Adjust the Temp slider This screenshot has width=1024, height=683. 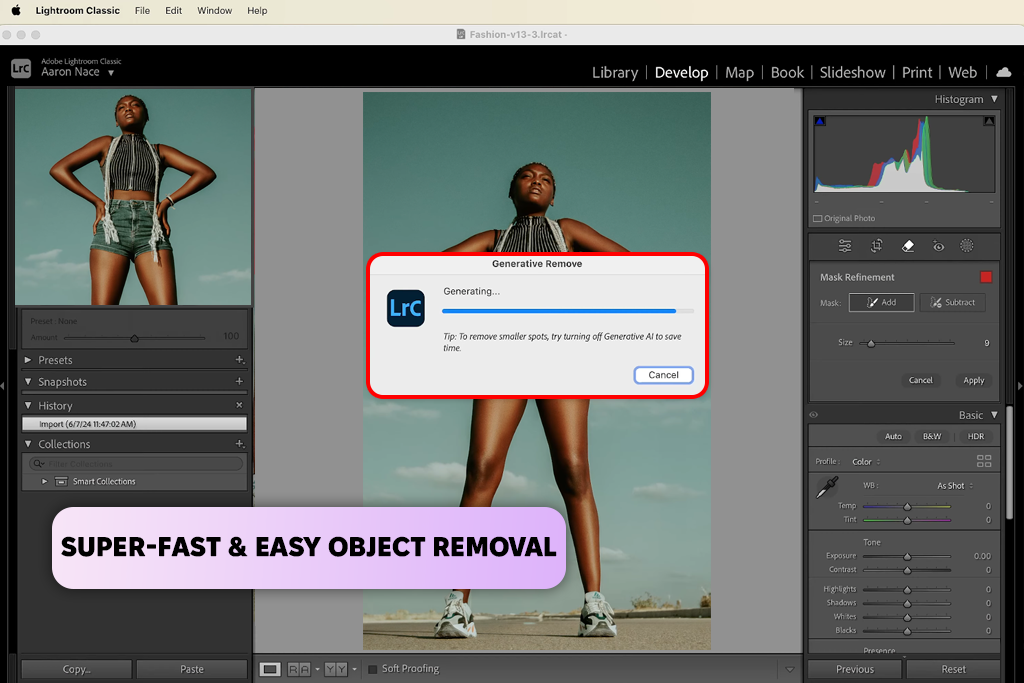point(907,506)
